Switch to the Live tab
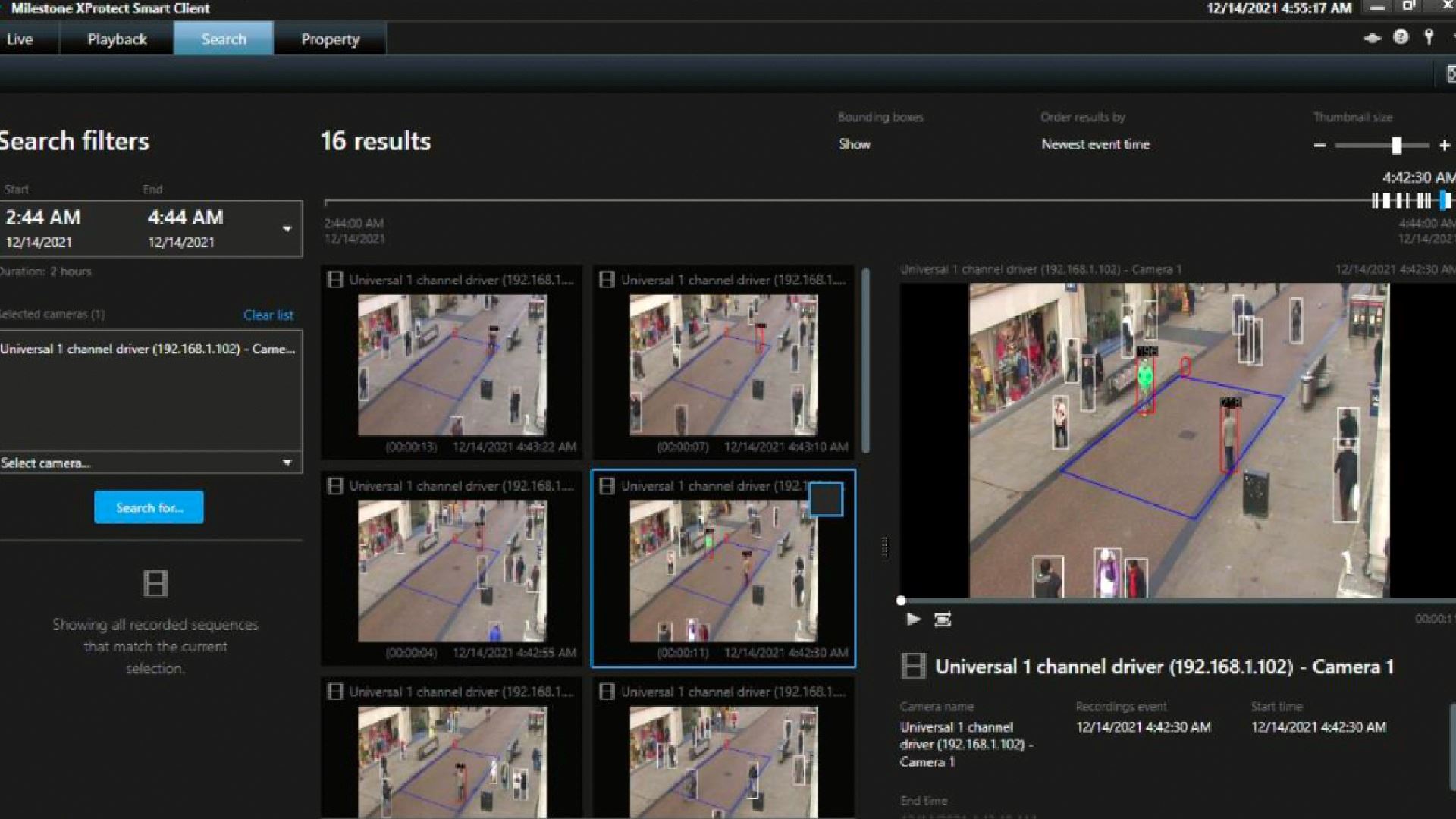 pyautogui.click(x=20, y=39)
